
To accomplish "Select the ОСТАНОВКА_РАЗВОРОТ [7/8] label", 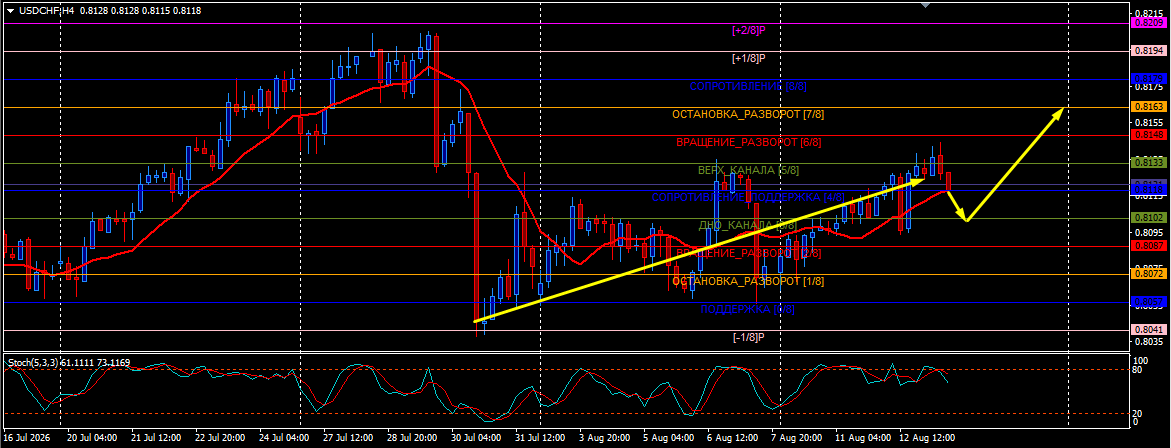I will 748,114.
